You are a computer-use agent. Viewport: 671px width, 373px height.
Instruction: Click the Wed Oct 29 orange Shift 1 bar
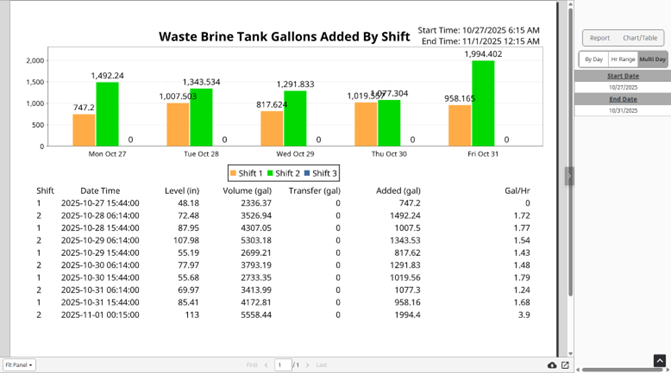coord(272,129)
